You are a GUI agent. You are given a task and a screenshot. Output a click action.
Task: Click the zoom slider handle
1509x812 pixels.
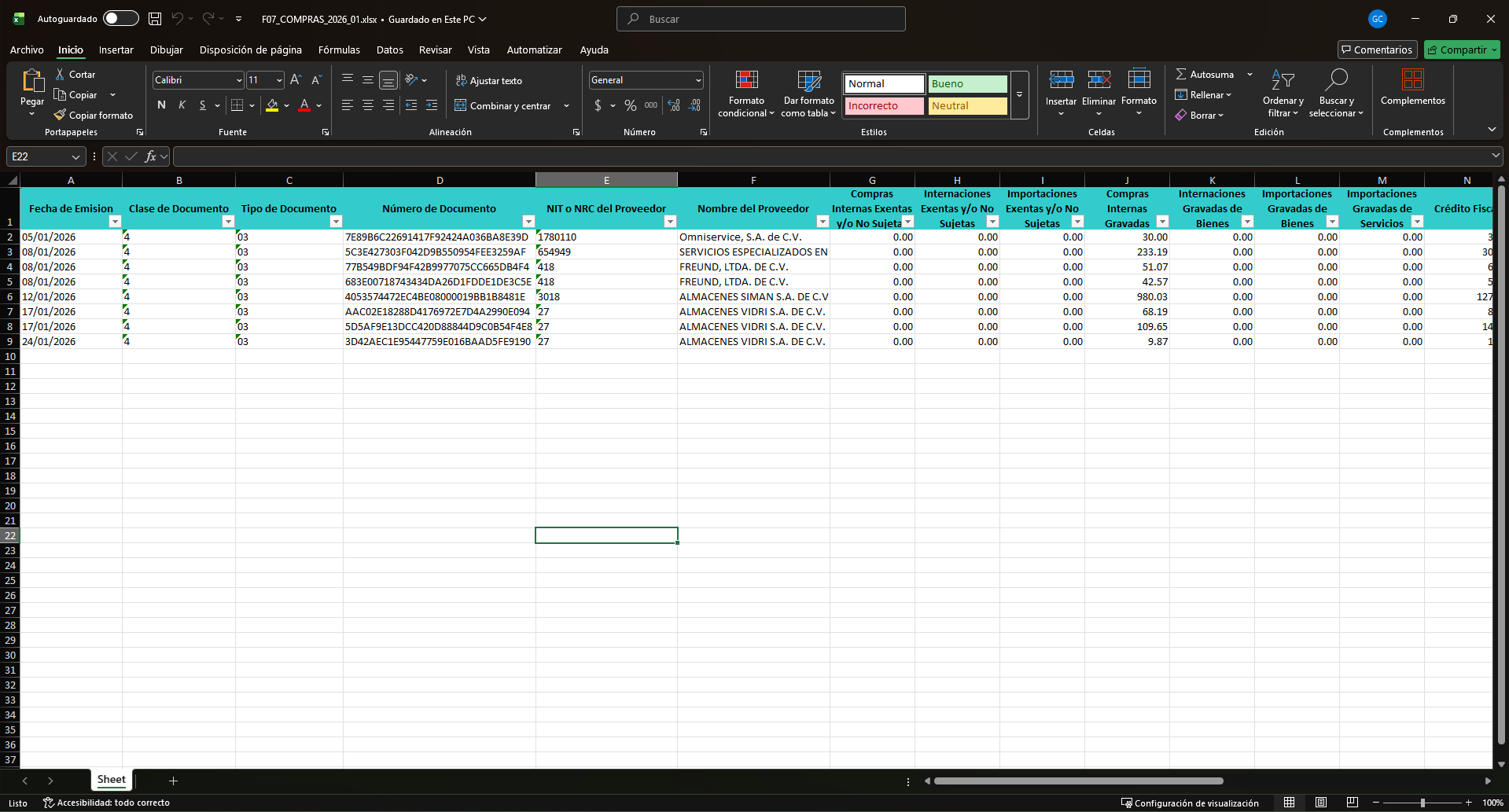1422,803
